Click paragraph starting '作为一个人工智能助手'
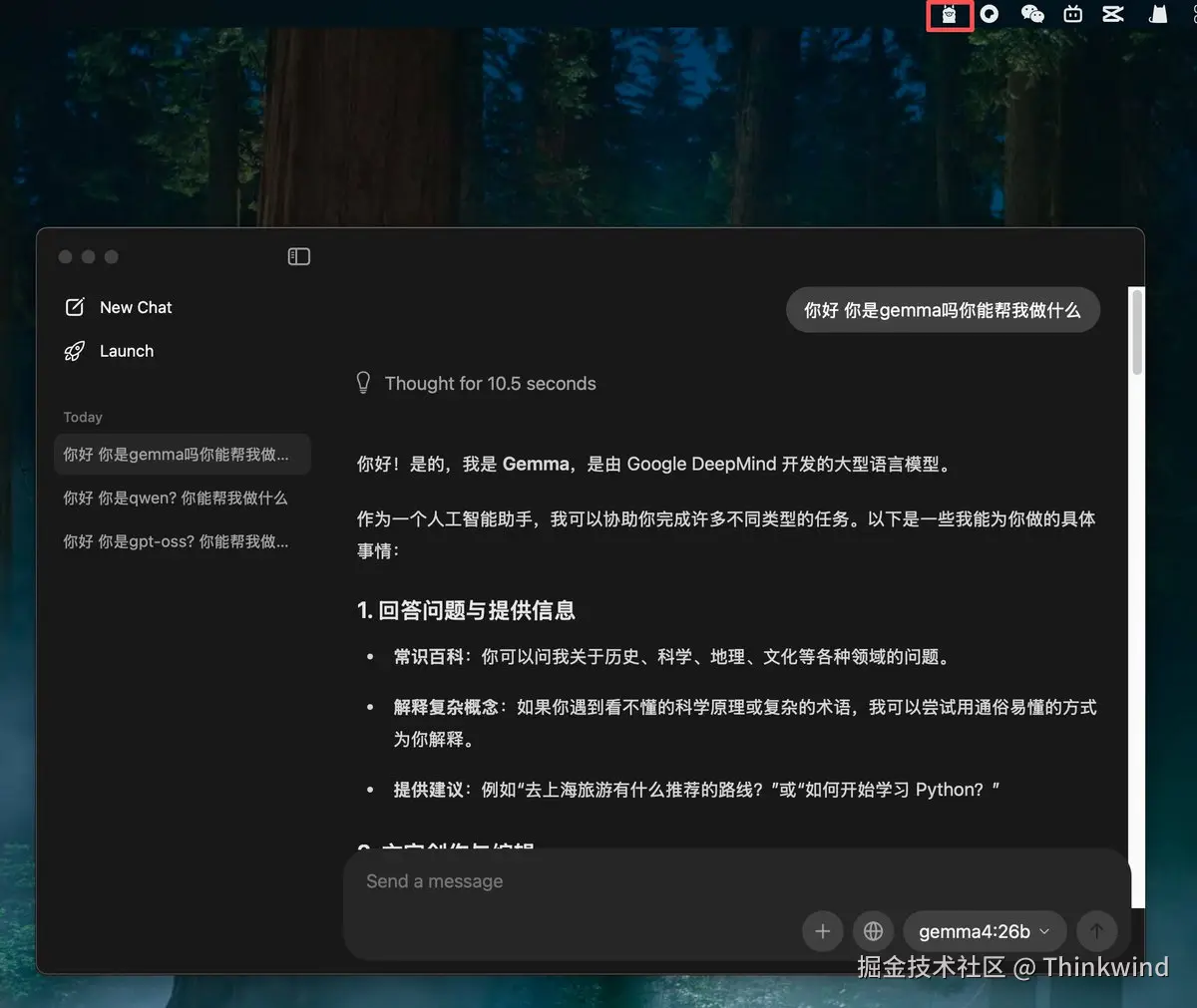The image size is (1197, 1008). (726, 534)
